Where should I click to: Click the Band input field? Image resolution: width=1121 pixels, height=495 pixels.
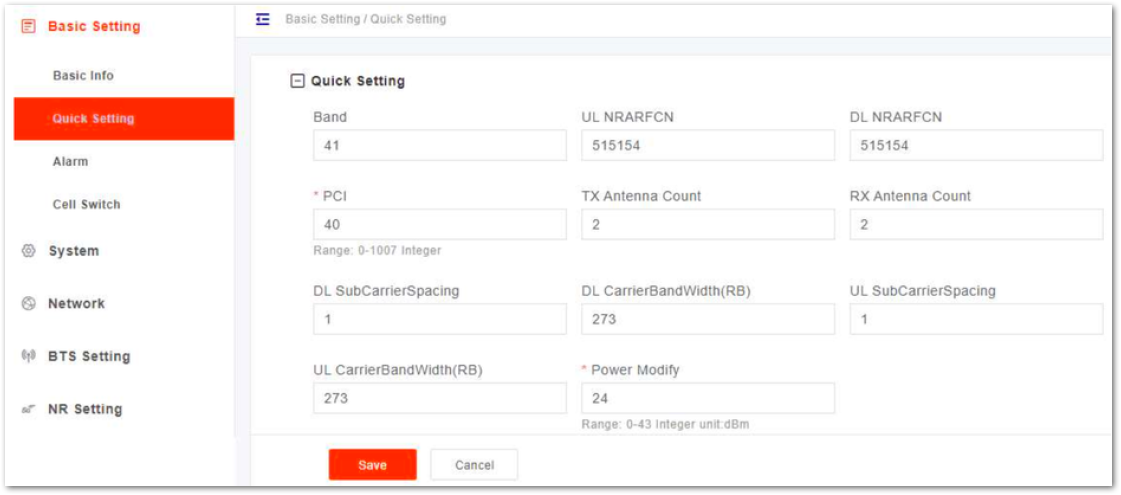point(440,145)
